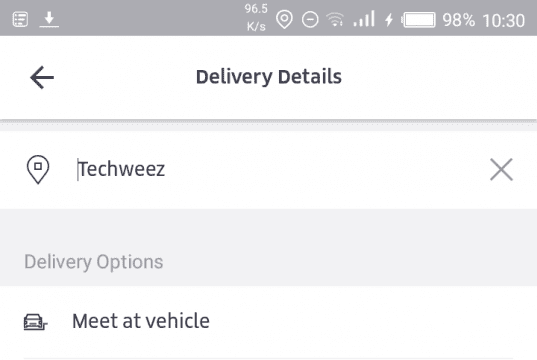
Task: Tap the 96.5 K/s network speed indicator
Action: point(256,17)
